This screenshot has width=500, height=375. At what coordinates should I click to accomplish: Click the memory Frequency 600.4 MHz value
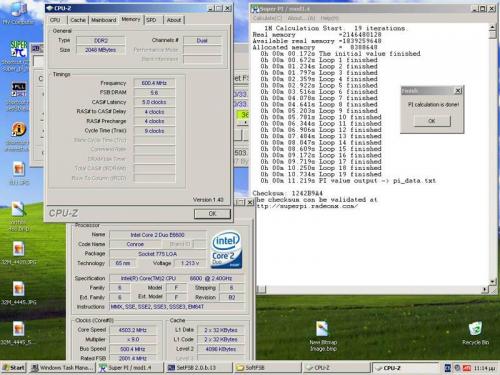[x=154, y=83]
